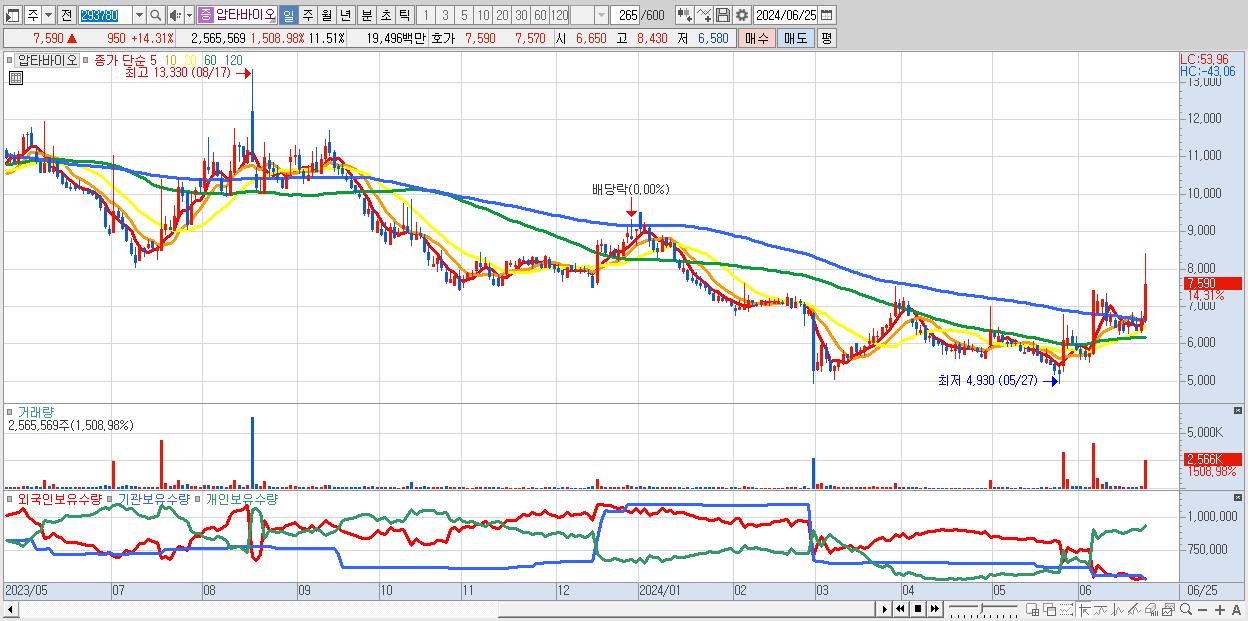Adjust the chart zoom slider in bottom bar
Screen dimensions: 1248x621
(983, 610)
